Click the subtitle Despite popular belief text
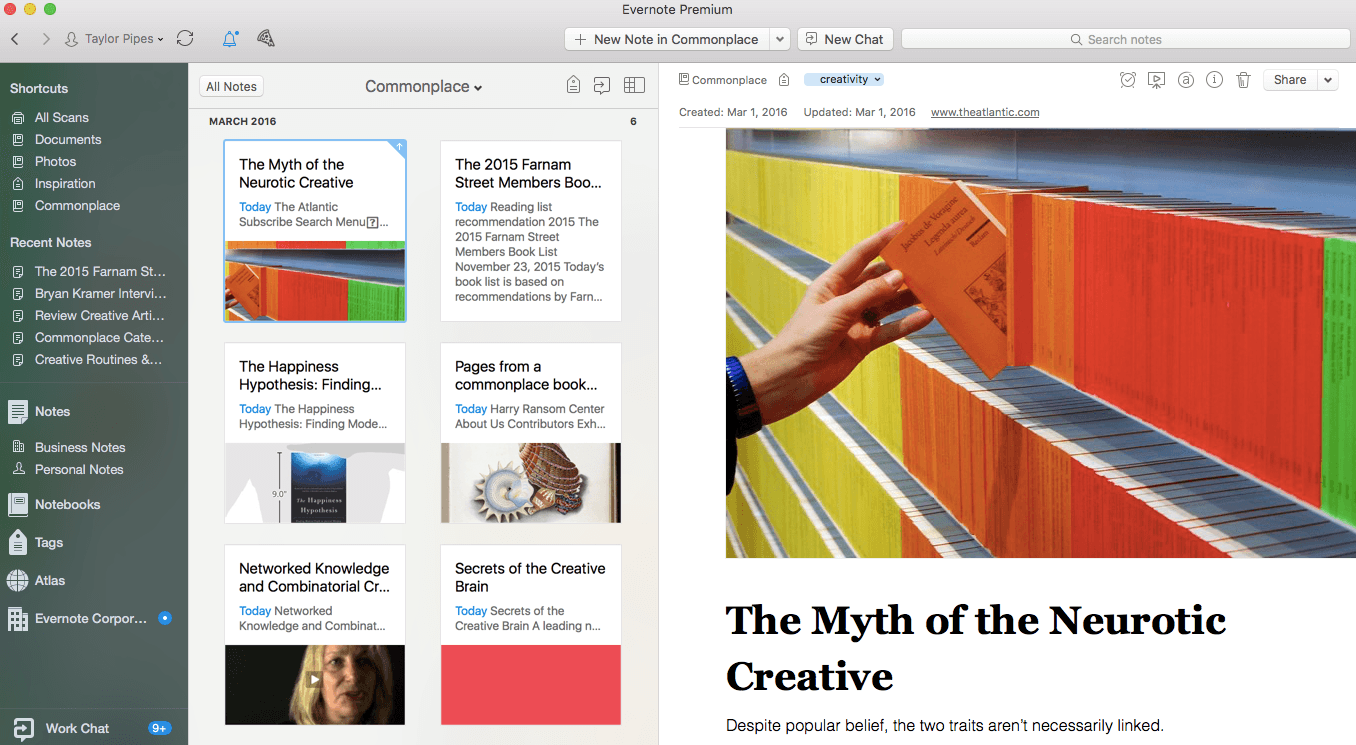This screenshot has height=745, width=1356. 945,726
